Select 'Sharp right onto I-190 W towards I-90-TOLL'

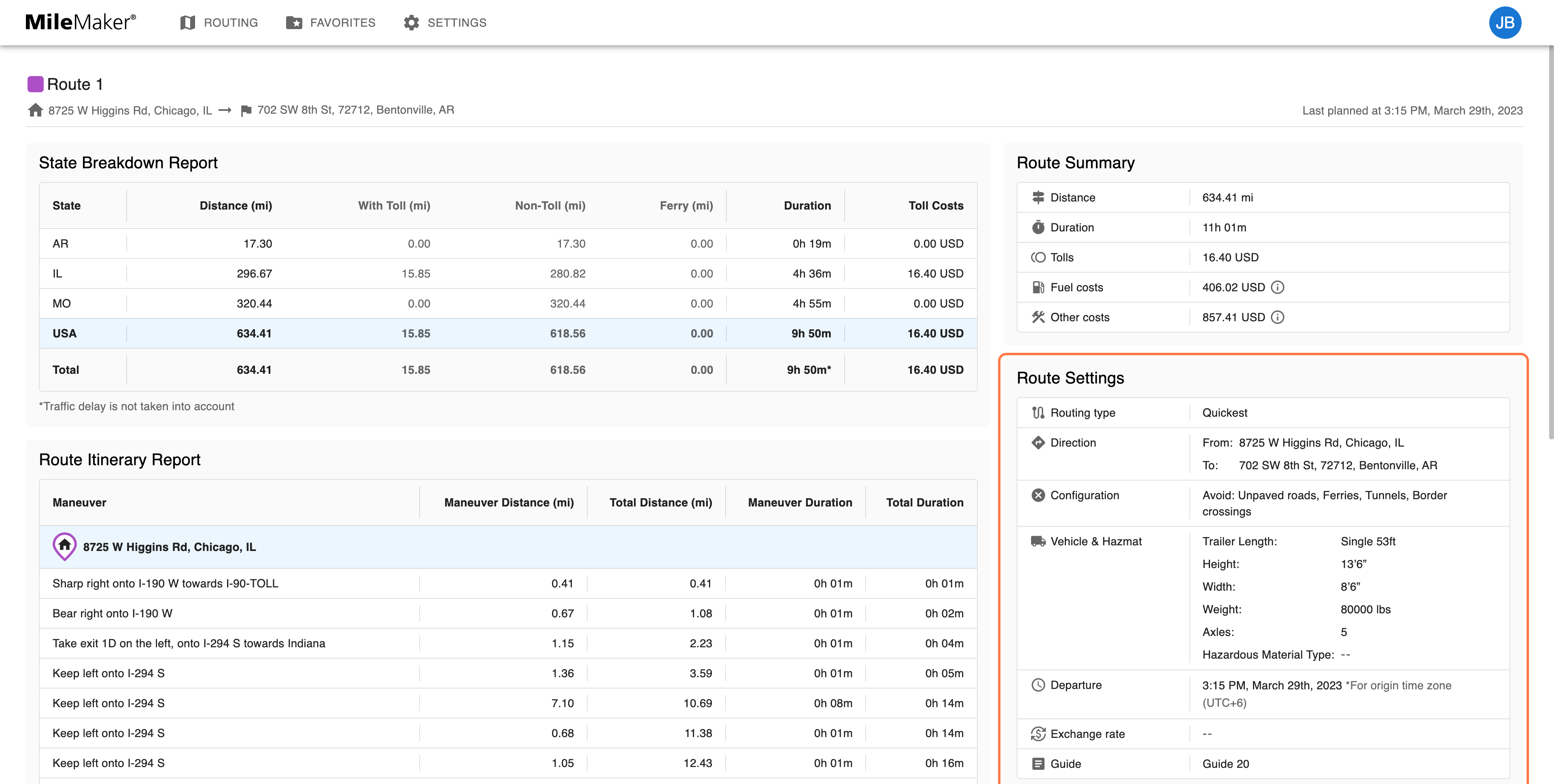coord(508,583)
